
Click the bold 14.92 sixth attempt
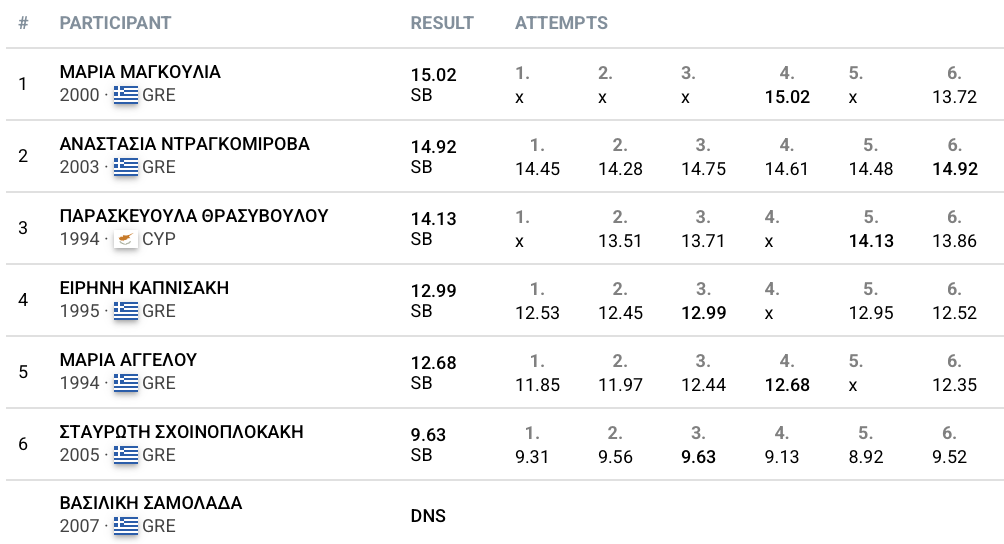955,169
